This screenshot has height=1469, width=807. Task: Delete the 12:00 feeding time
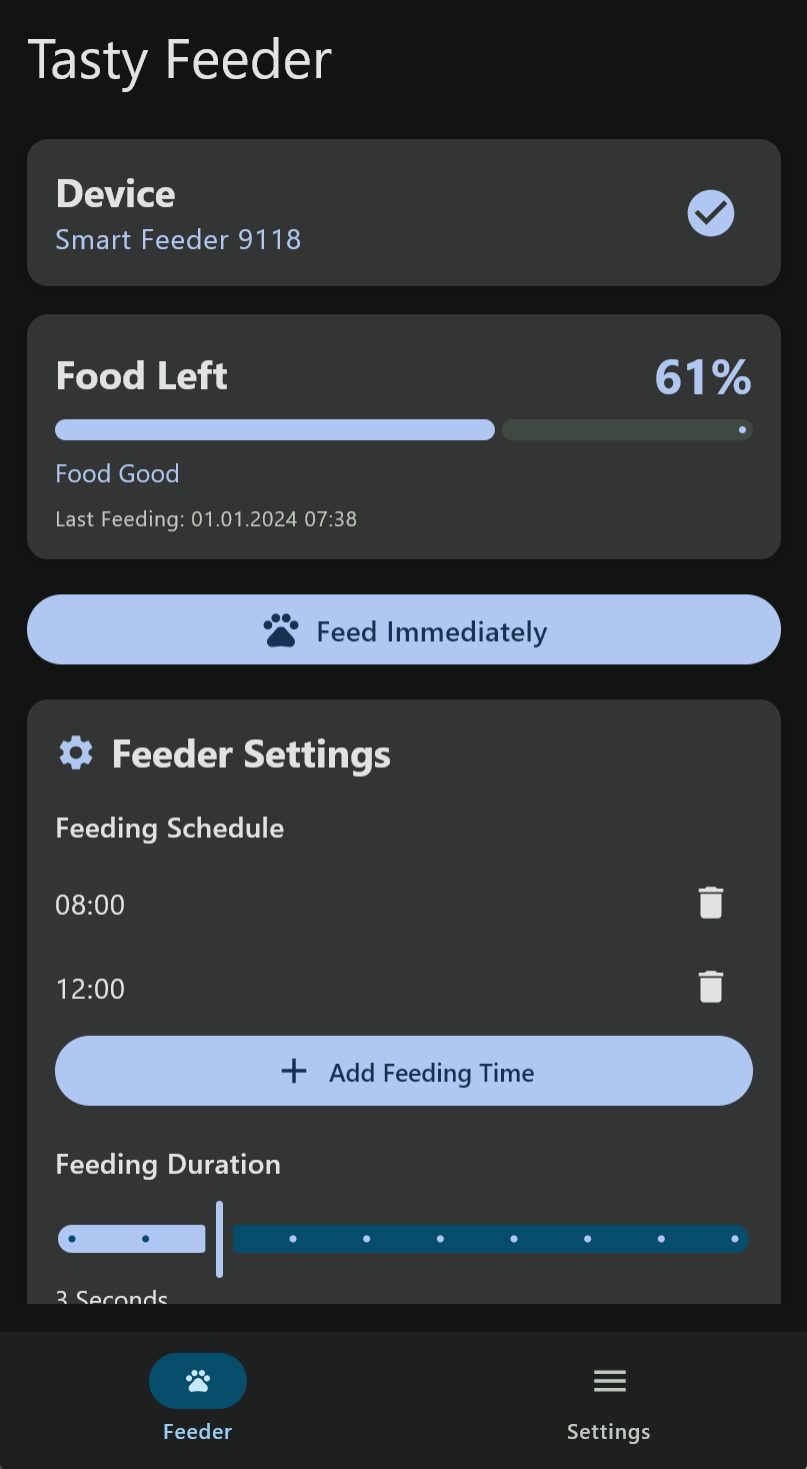710,987
